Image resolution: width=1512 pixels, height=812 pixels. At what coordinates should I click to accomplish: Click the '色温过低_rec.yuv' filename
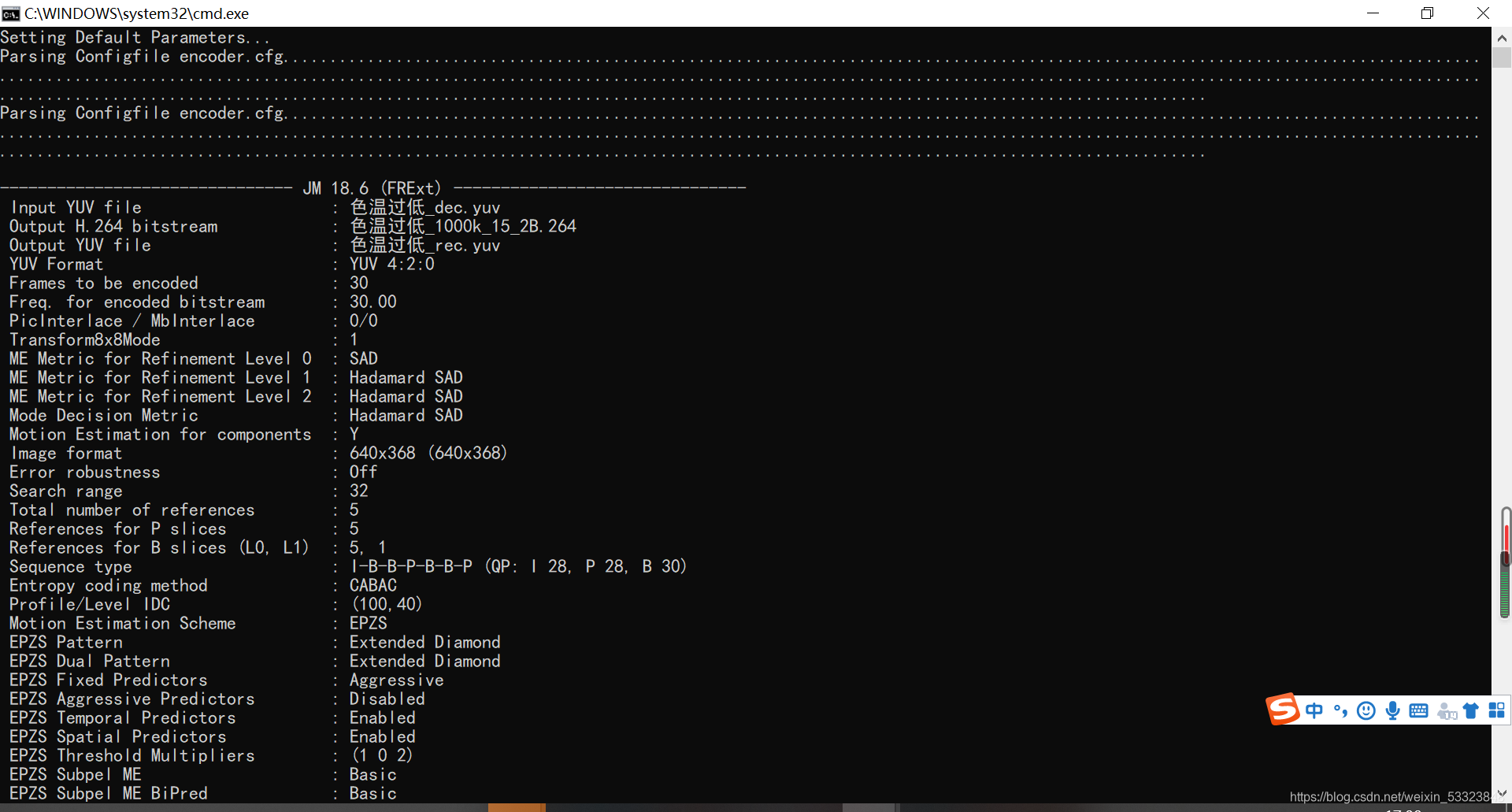425,246
